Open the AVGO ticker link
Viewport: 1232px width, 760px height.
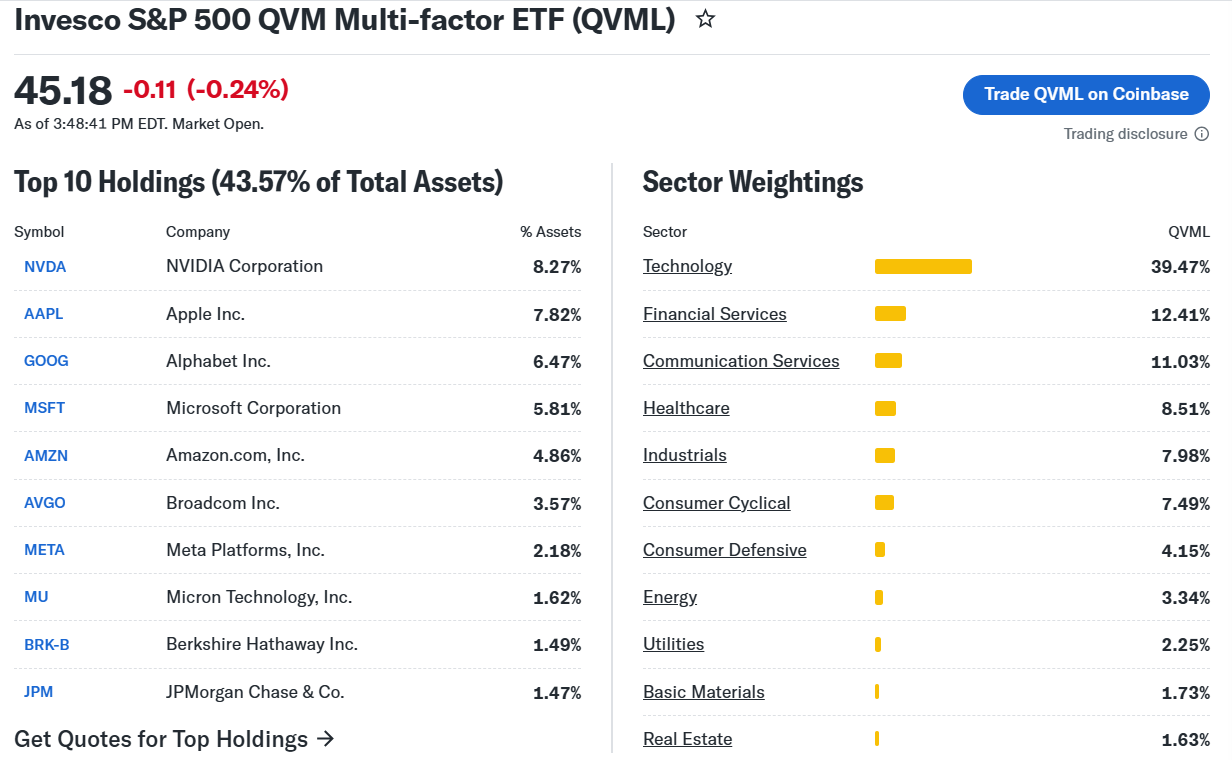[x=45, y=503]
